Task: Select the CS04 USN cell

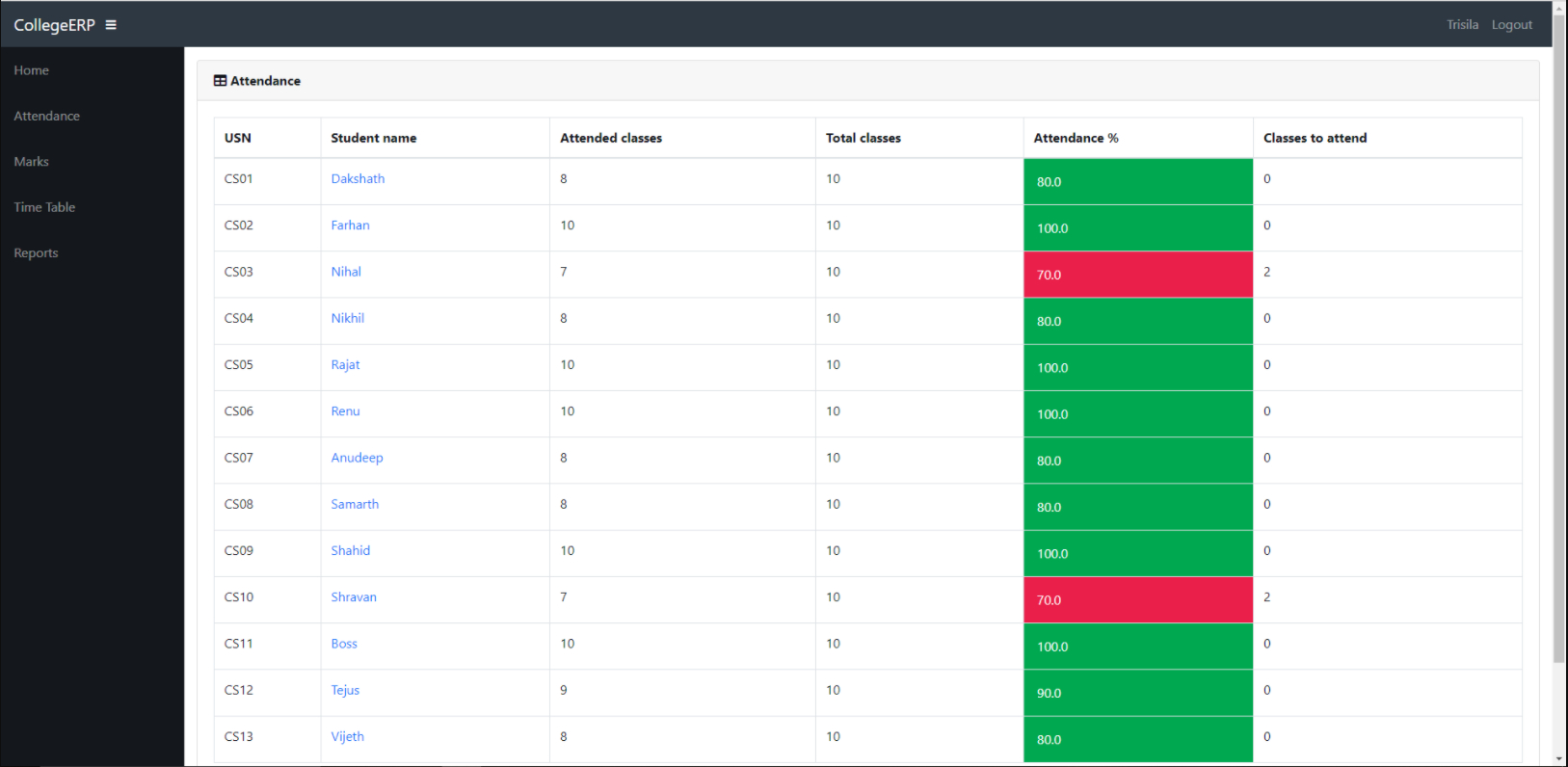Action: click(267, 321)
